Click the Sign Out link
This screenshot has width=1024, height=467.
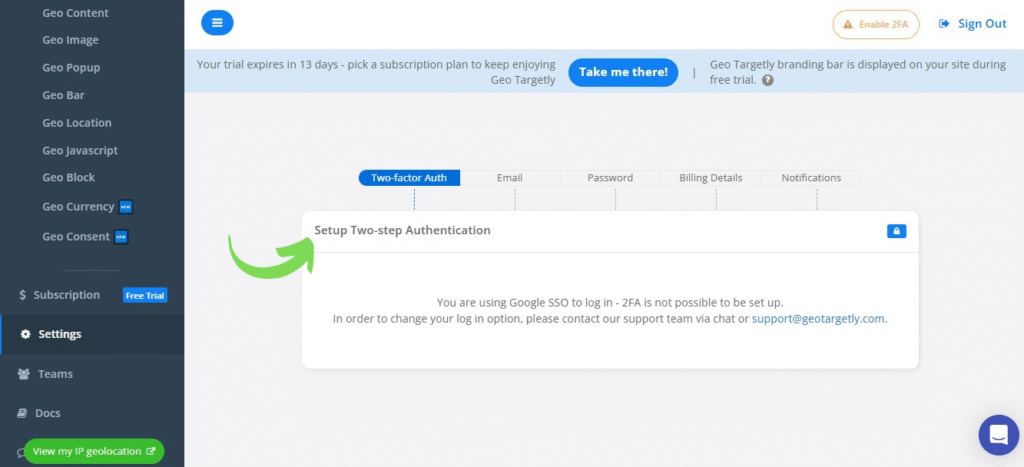point(973,24)
